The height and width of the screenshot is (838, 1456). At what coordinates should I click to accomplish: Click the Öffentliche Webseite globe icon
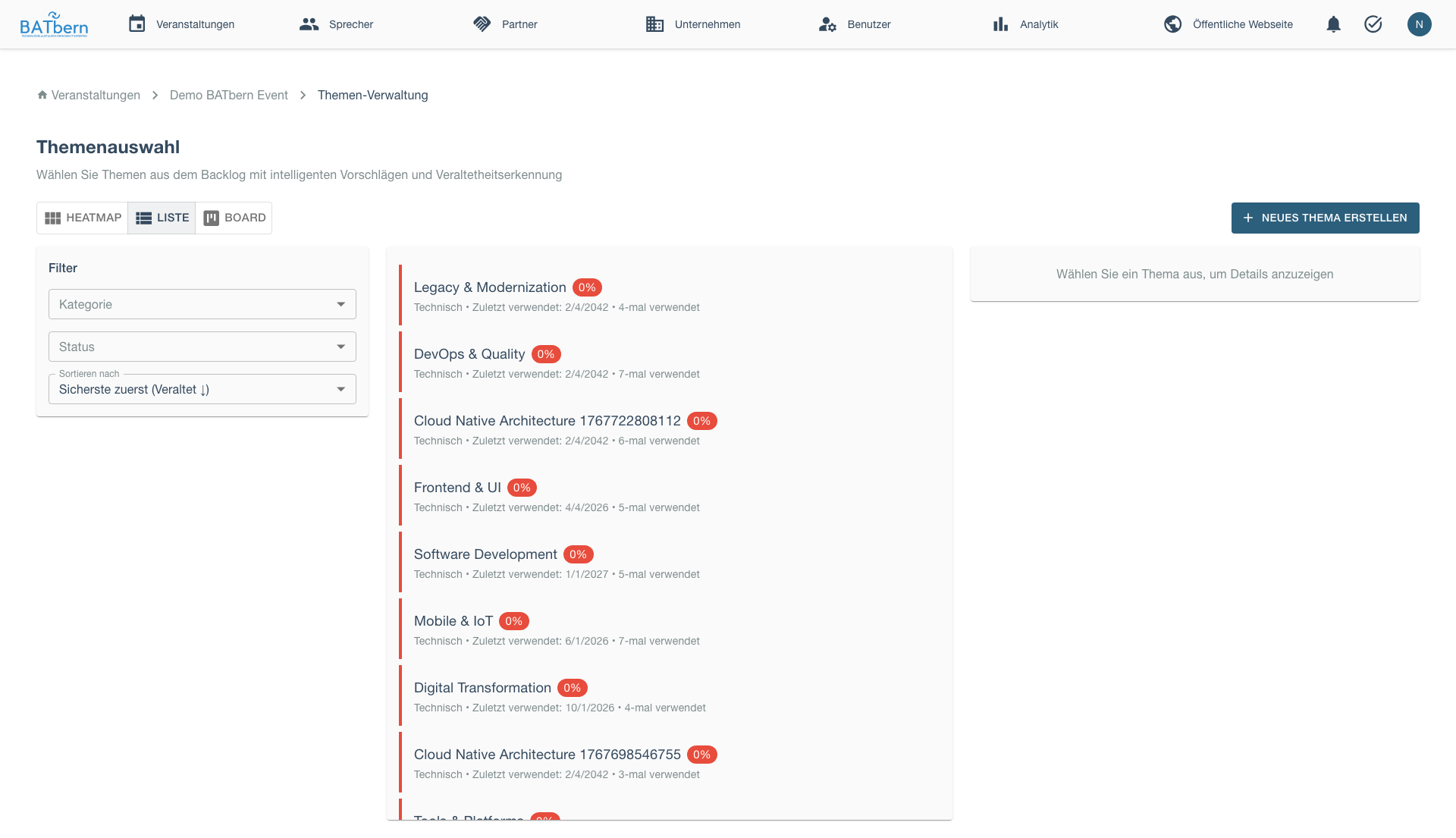[1173, 24]
